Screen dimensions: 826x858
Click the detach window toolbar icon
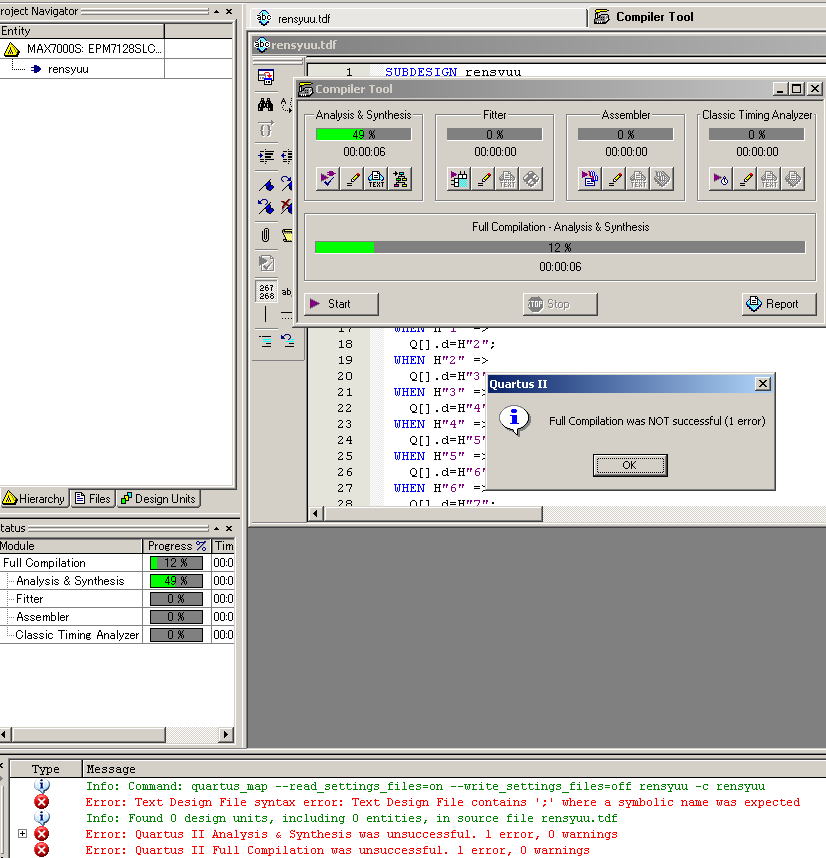266,77
